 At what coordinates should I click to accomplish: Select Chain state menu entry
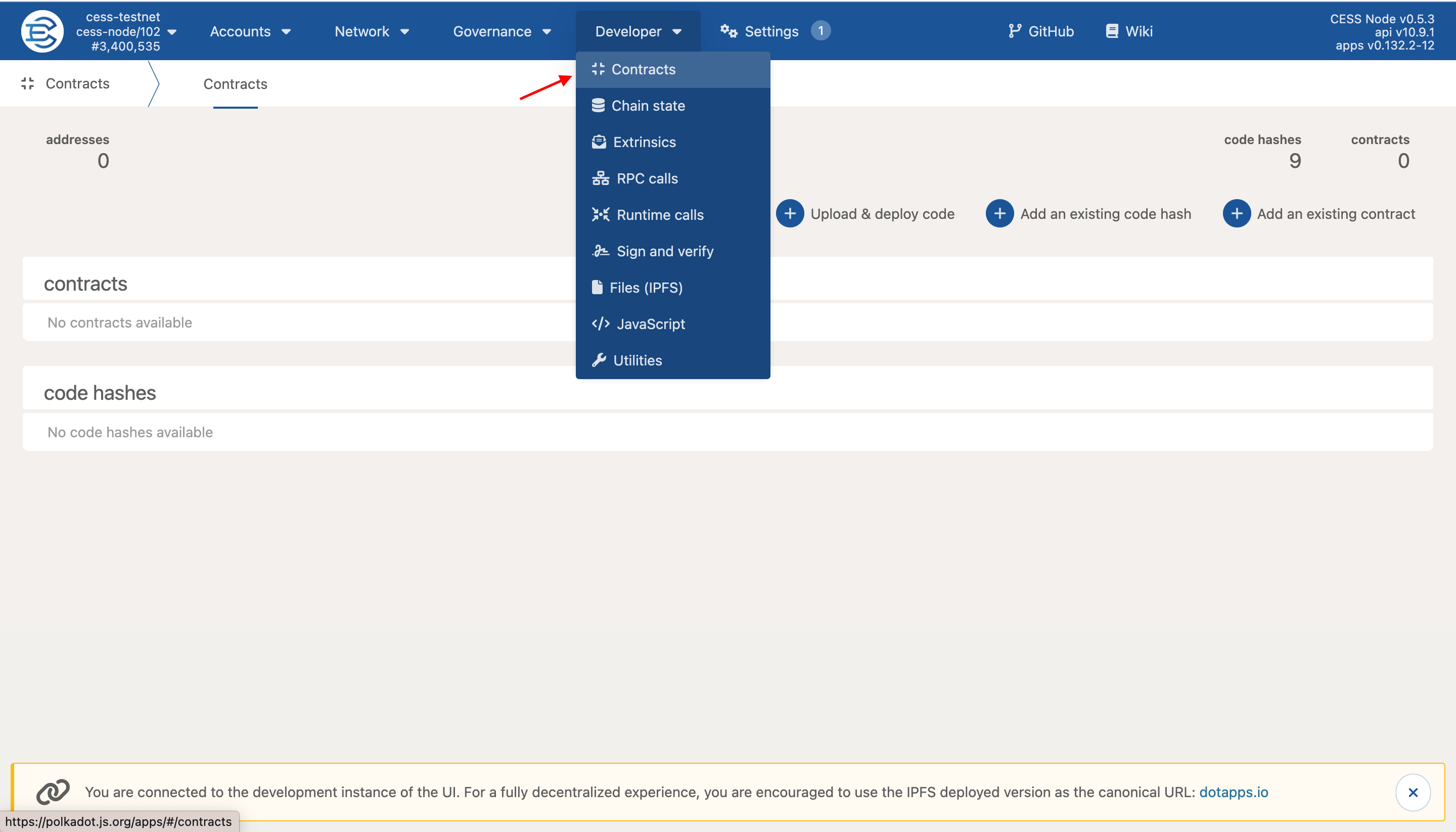tap(672, 106)
